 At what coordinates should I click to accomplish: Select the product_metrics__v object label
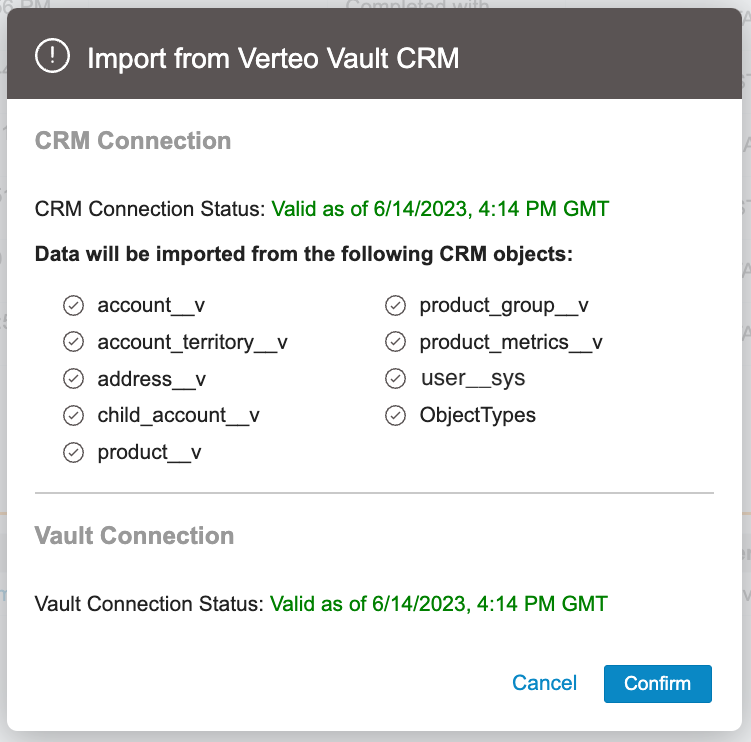[510, 342]
